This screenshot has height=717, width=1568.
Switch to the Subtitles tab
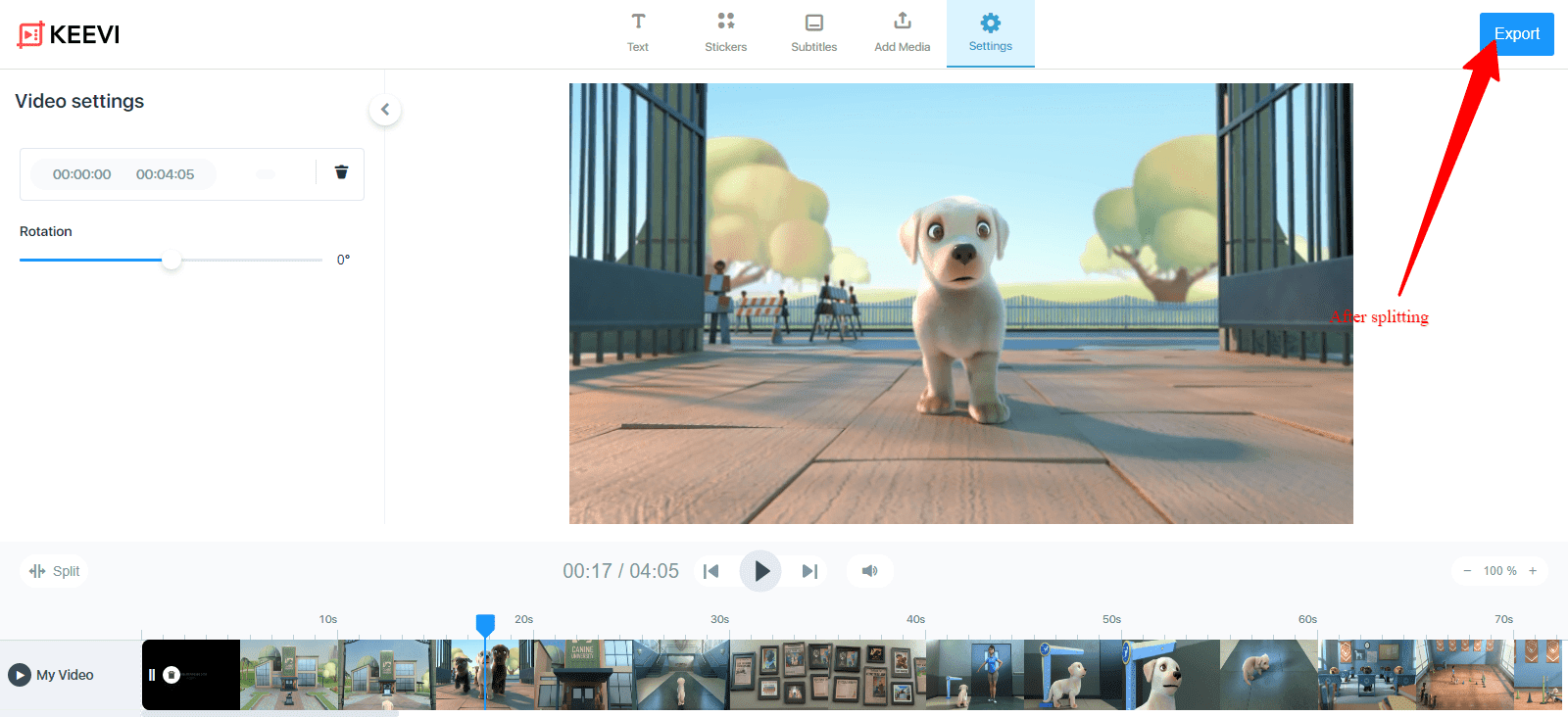tap(814, 33)
